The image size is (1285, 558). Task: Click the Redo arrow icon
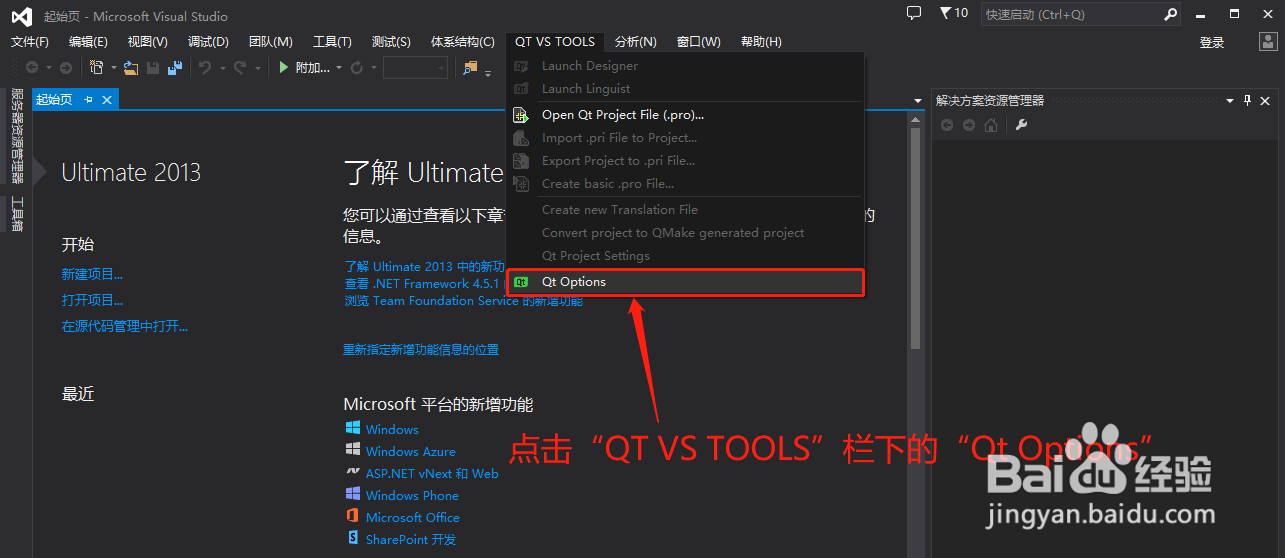click(x=240, y=68)
